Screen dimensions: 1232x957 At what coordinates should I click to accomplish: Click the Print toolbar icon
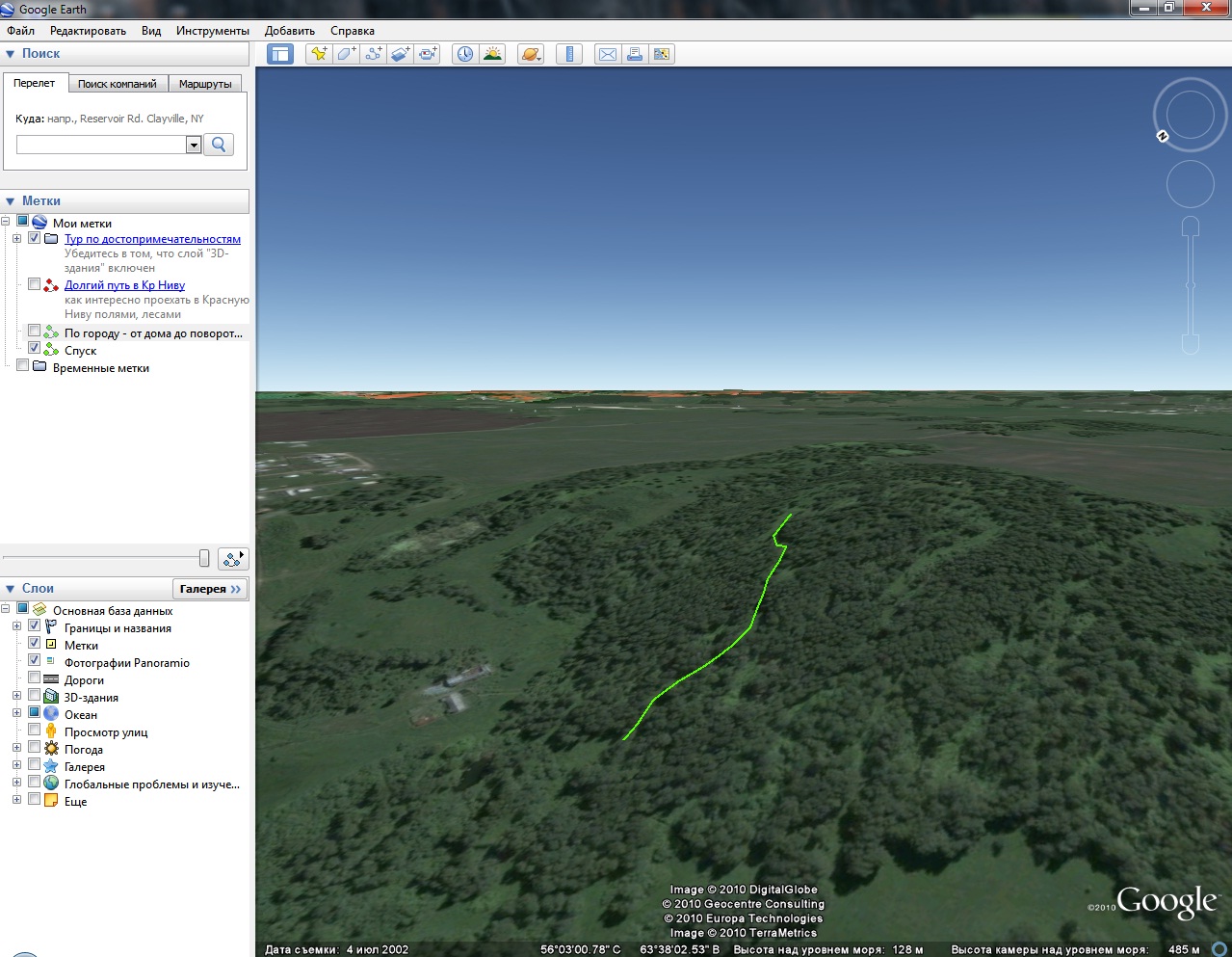pyautogui.click(x=635, y=54)
